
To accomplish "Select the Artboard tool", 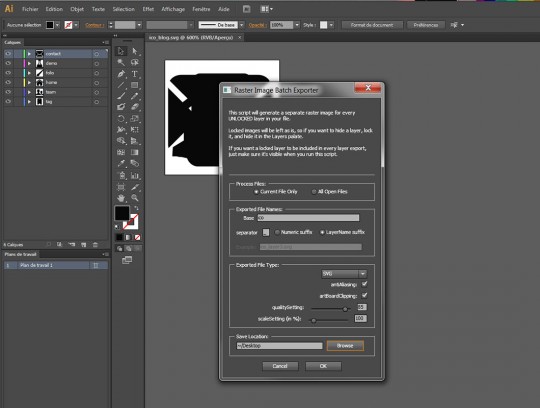I will (x=121, y=187).
